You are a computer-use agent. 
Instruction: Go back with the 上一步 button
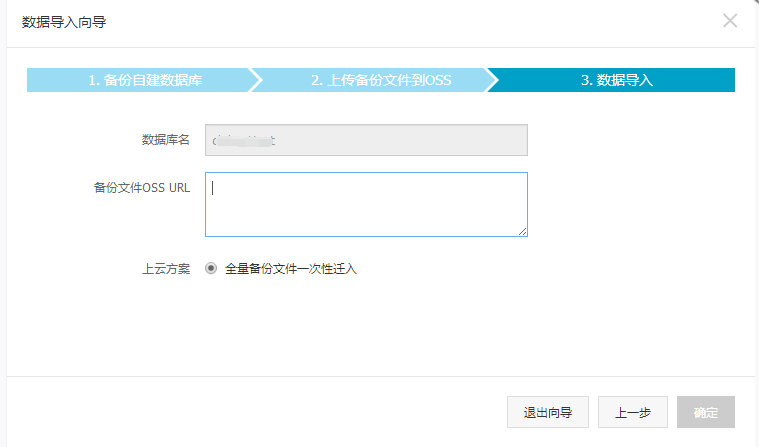pos(632,412)
